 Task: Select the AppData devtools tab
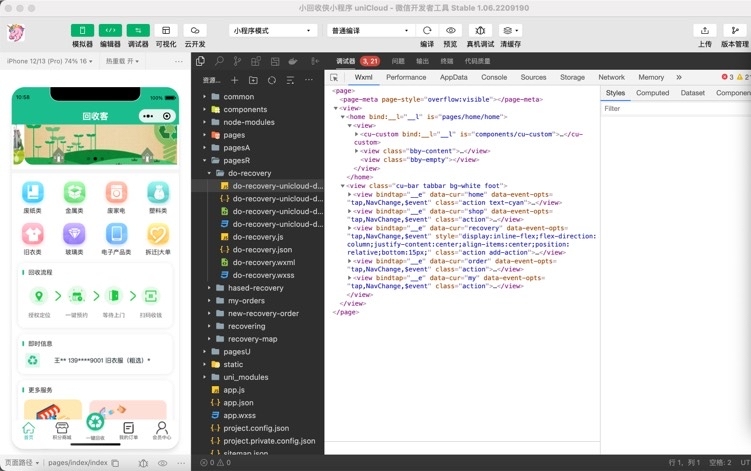point(454,77)
